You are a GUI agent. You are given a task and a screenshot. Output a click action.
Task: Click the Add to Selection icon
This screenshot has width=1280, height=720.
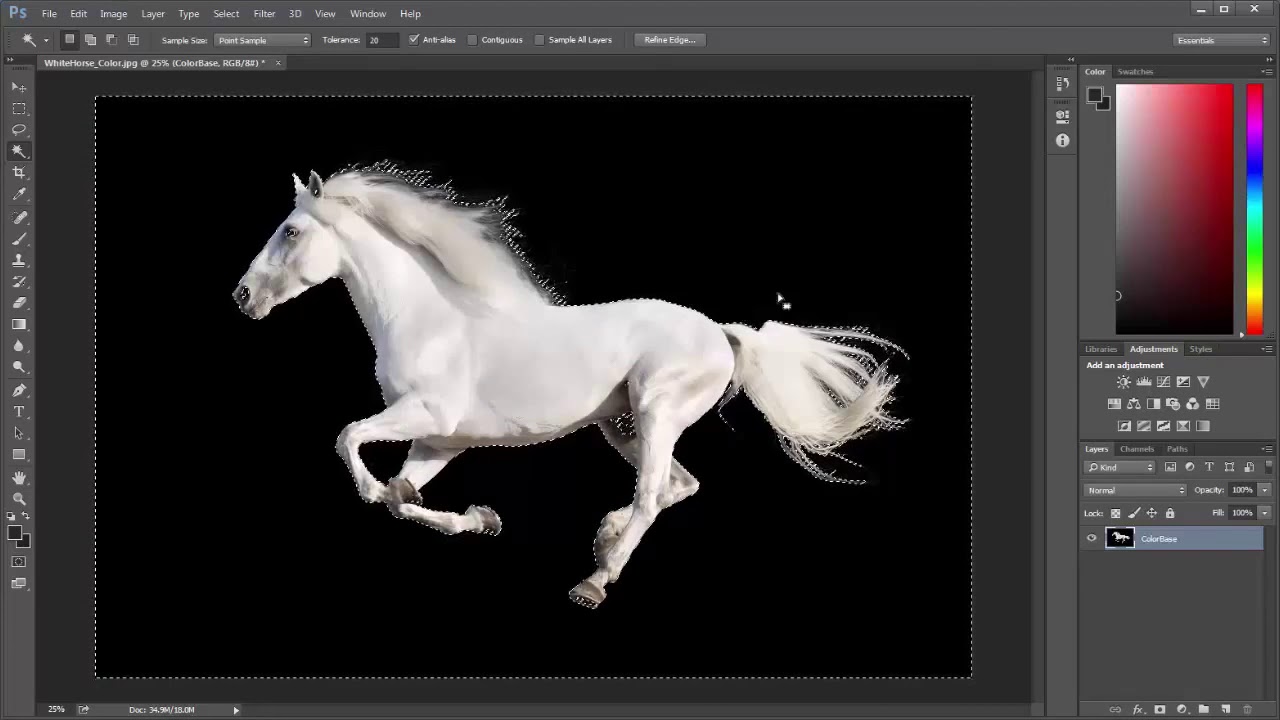90,40
